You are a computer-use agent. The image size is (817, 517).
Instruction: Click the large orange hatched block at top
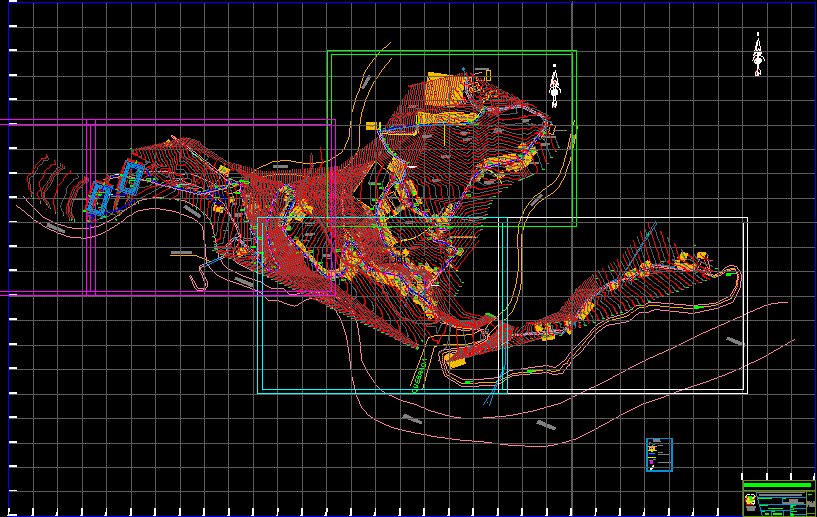[x=446, y=86]
